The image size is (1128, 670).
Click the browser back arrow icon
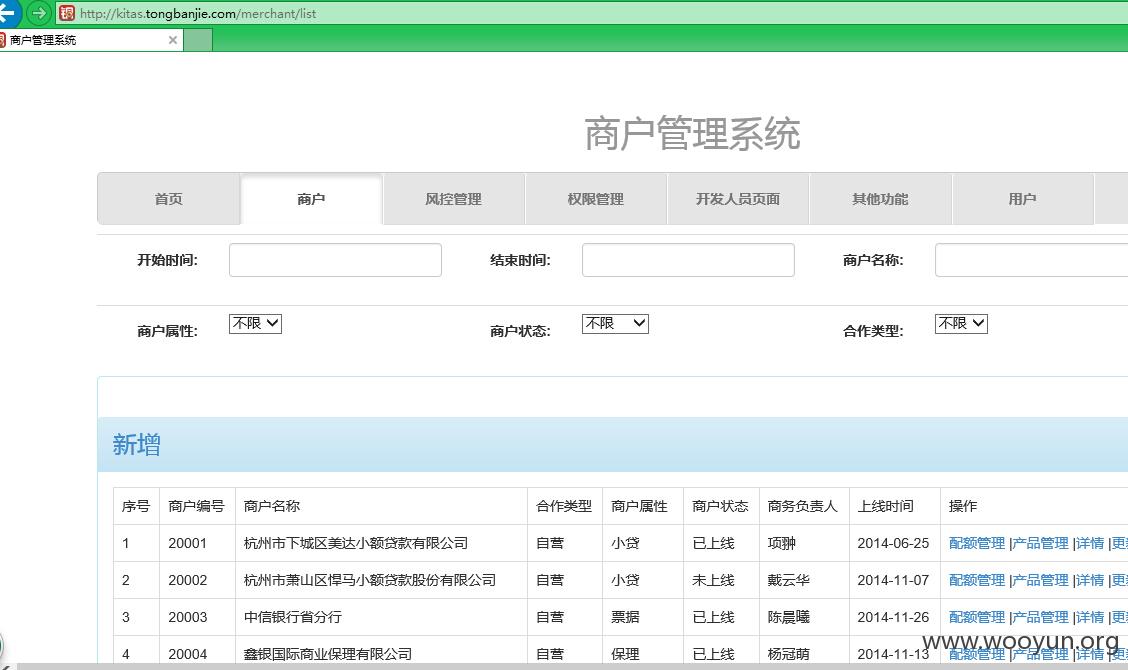7,12
